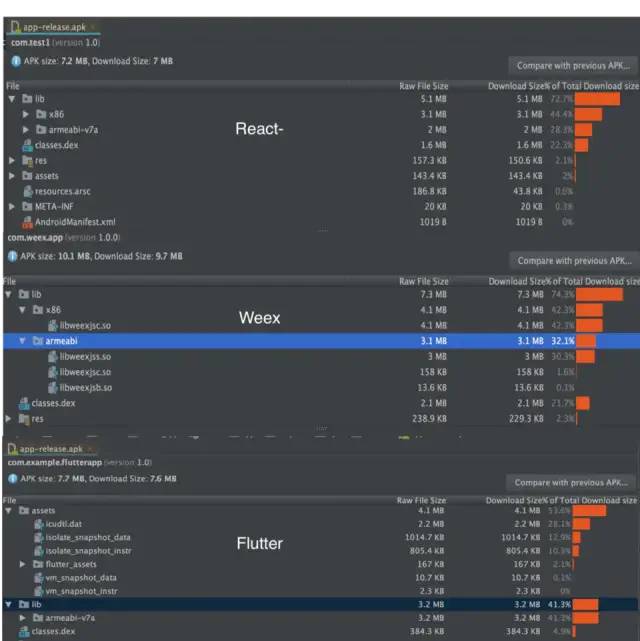Expand the flutter_assets folder

[x=22, y=564]
